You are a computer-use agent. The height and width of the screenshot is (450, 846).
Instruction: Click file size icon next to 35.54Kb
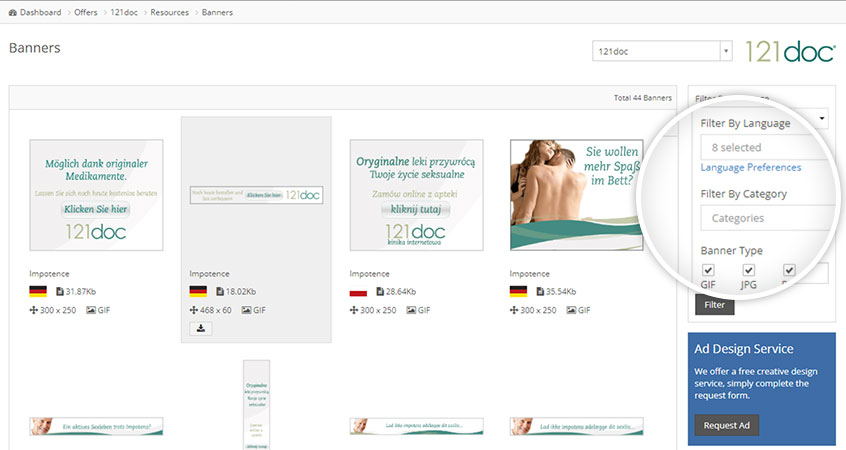tap(540, 291)
